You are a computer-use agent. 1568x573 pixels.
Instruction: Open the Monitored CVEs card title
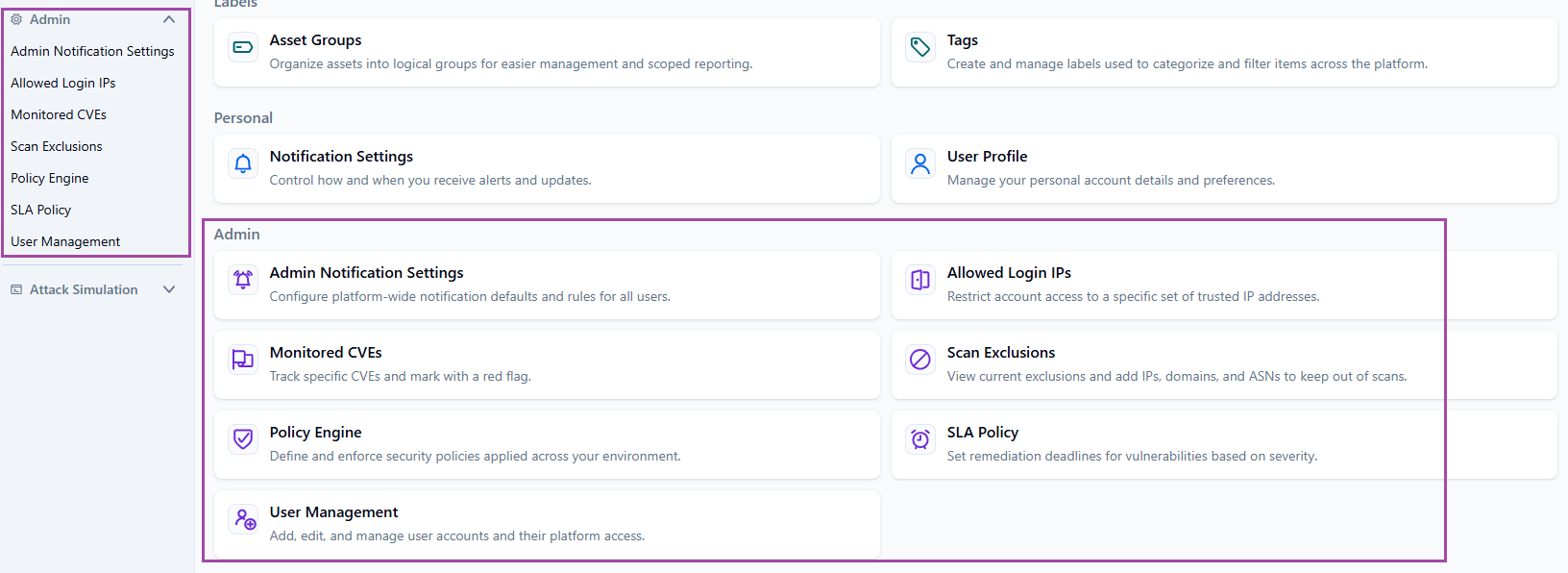coord(326,353)
